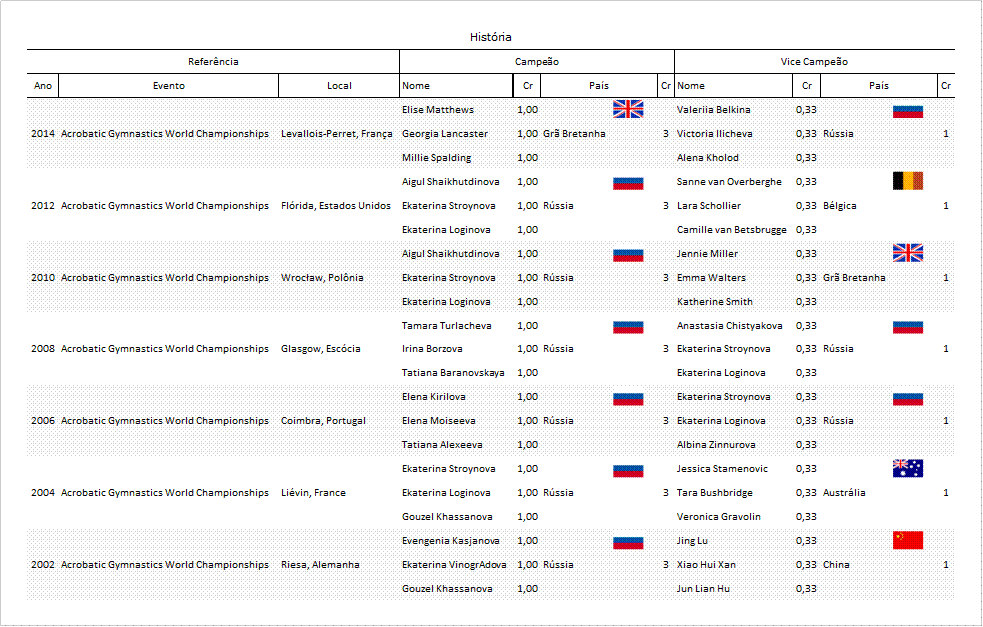Click the Russia flag for 2004 champion
The height and width of the screenshot is (627, 983).
click(628, 471)
